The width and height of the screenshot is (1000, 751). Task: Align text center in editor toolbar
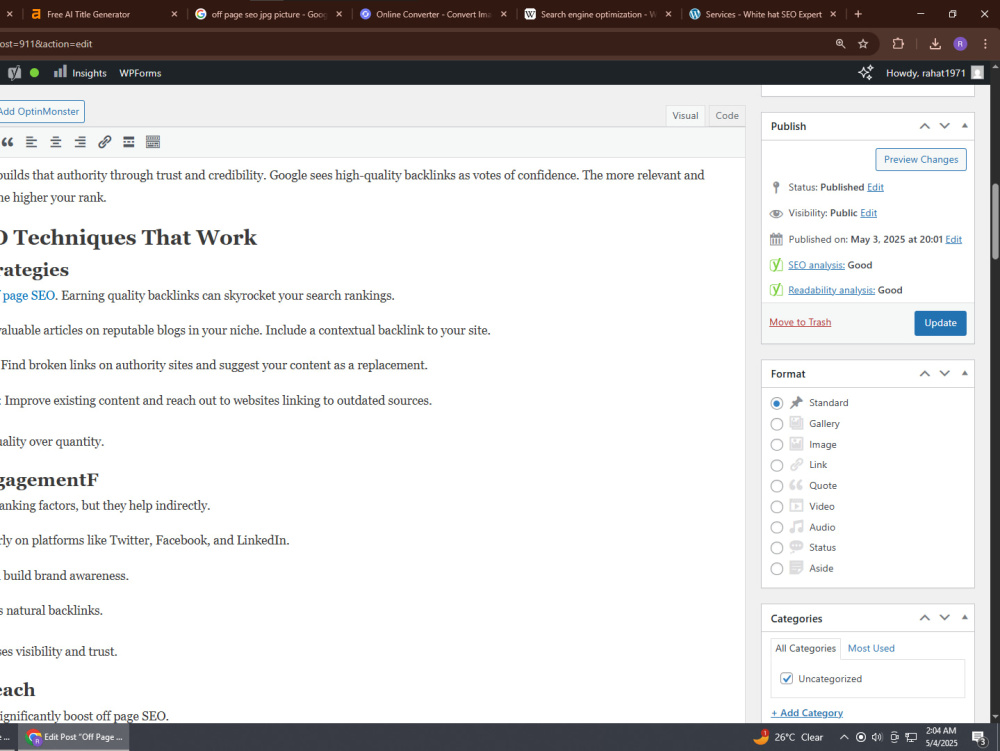(x=55, y=142)
